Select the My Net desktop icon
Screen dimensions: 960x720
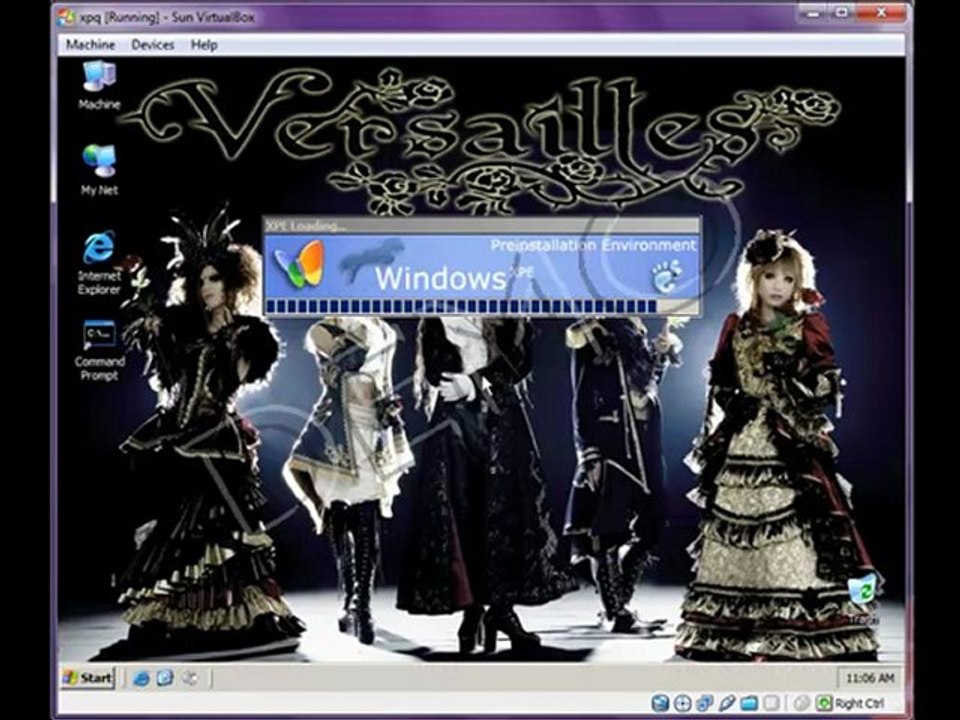[x=99, y=170]
